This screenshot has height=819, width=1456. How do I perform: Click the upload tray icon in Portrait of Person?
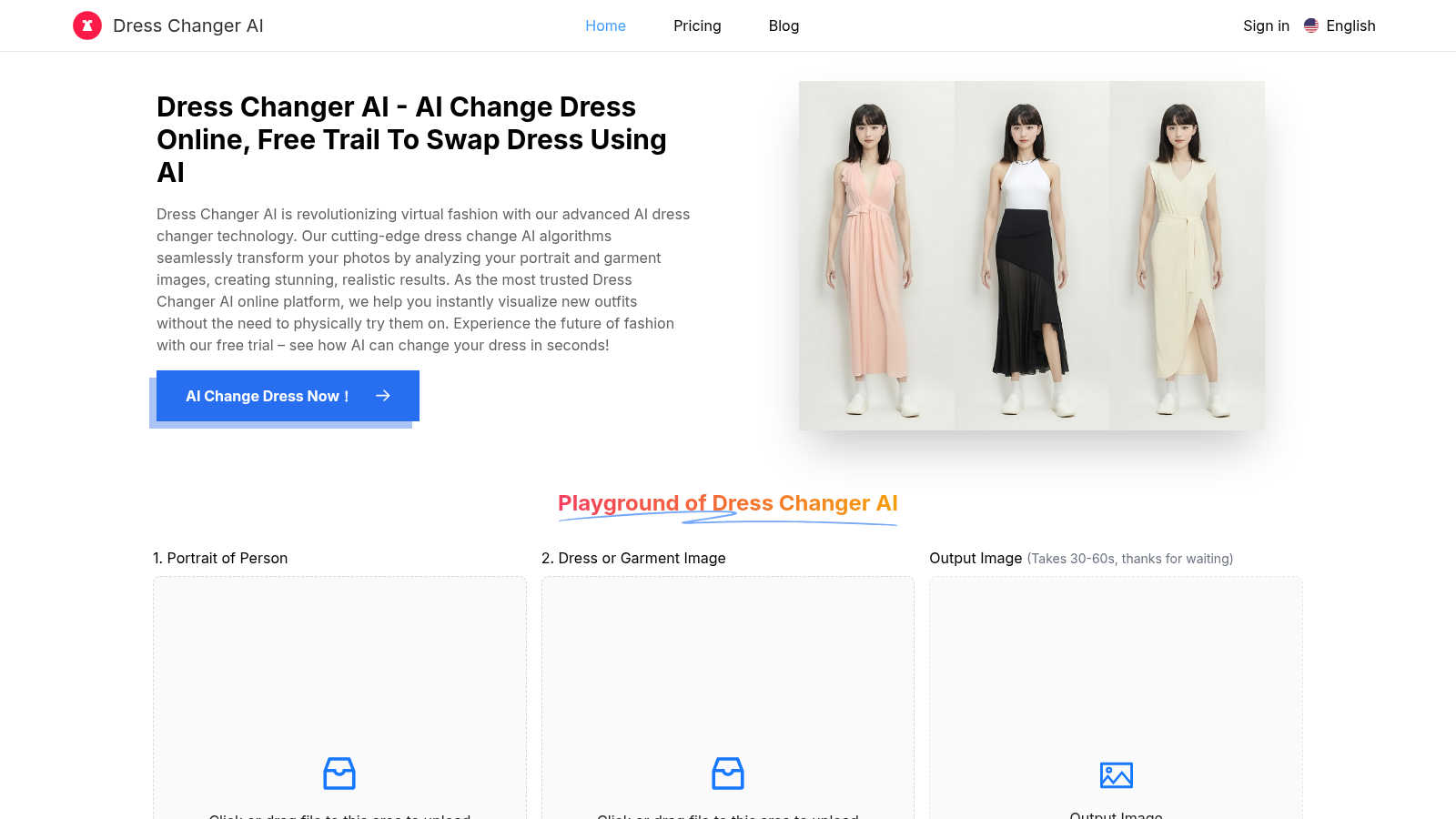[x=339, y=773]
